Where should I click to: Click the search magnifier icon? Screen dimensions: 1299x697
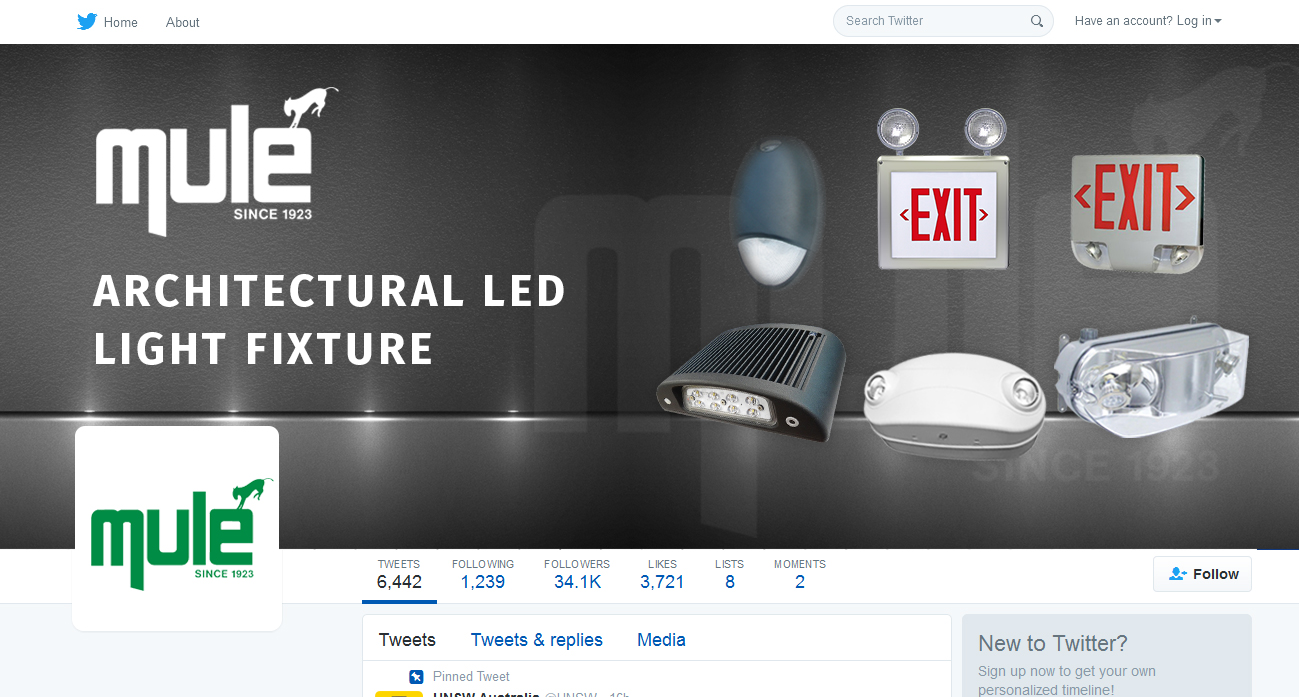(x=1037, y=21)
